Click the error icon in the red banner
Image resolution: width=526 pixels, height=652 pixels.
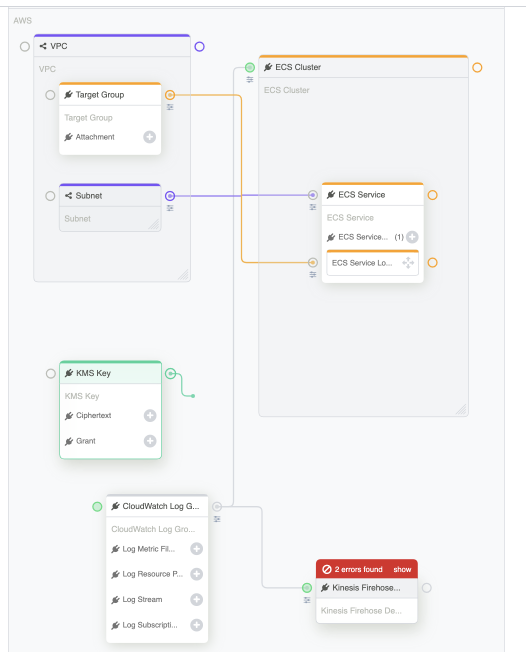point(327,569)
